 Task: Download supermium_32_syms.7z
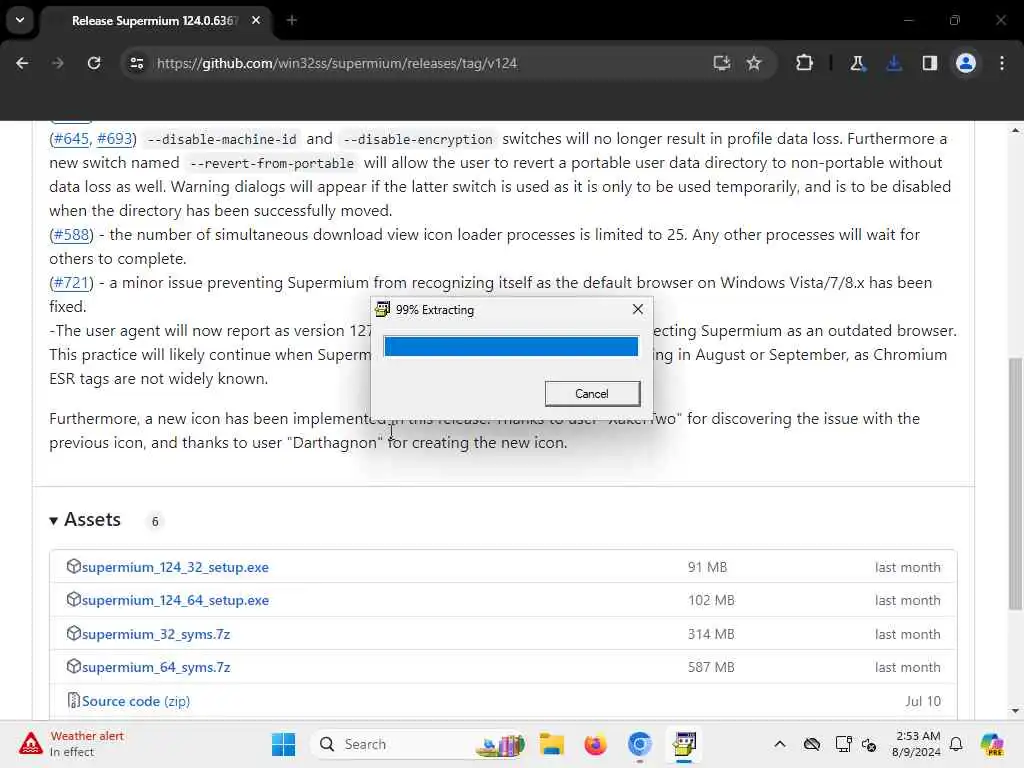[x=156, y=635]
